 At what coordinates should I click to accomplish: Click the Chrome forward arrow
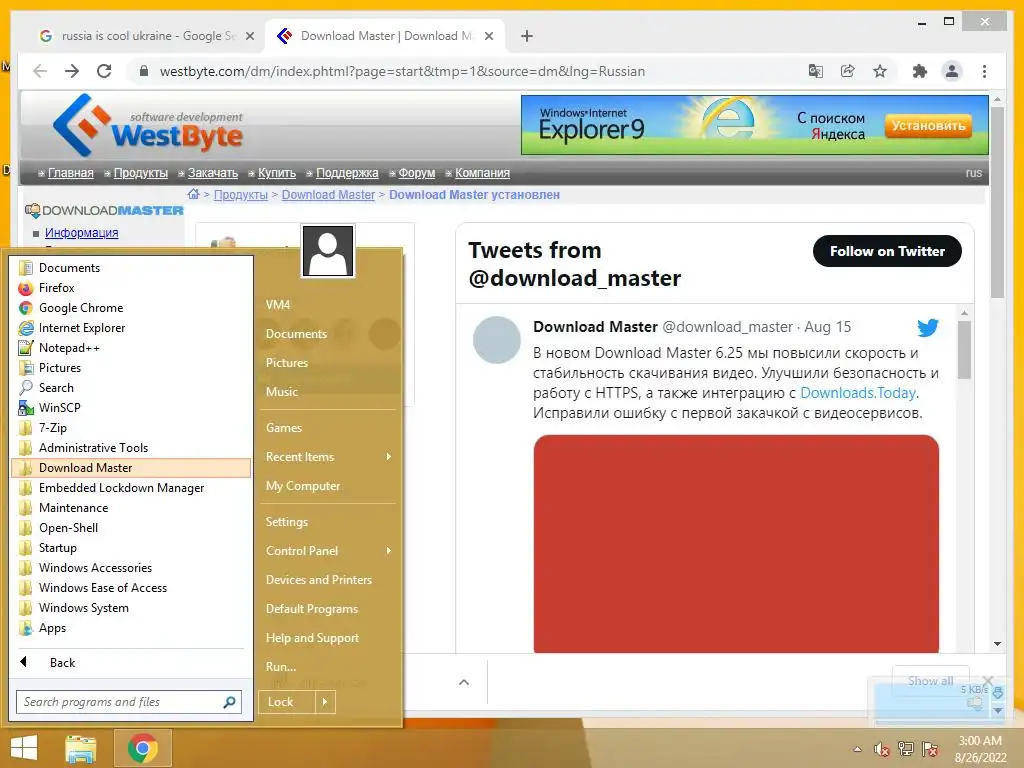point(72,71)
